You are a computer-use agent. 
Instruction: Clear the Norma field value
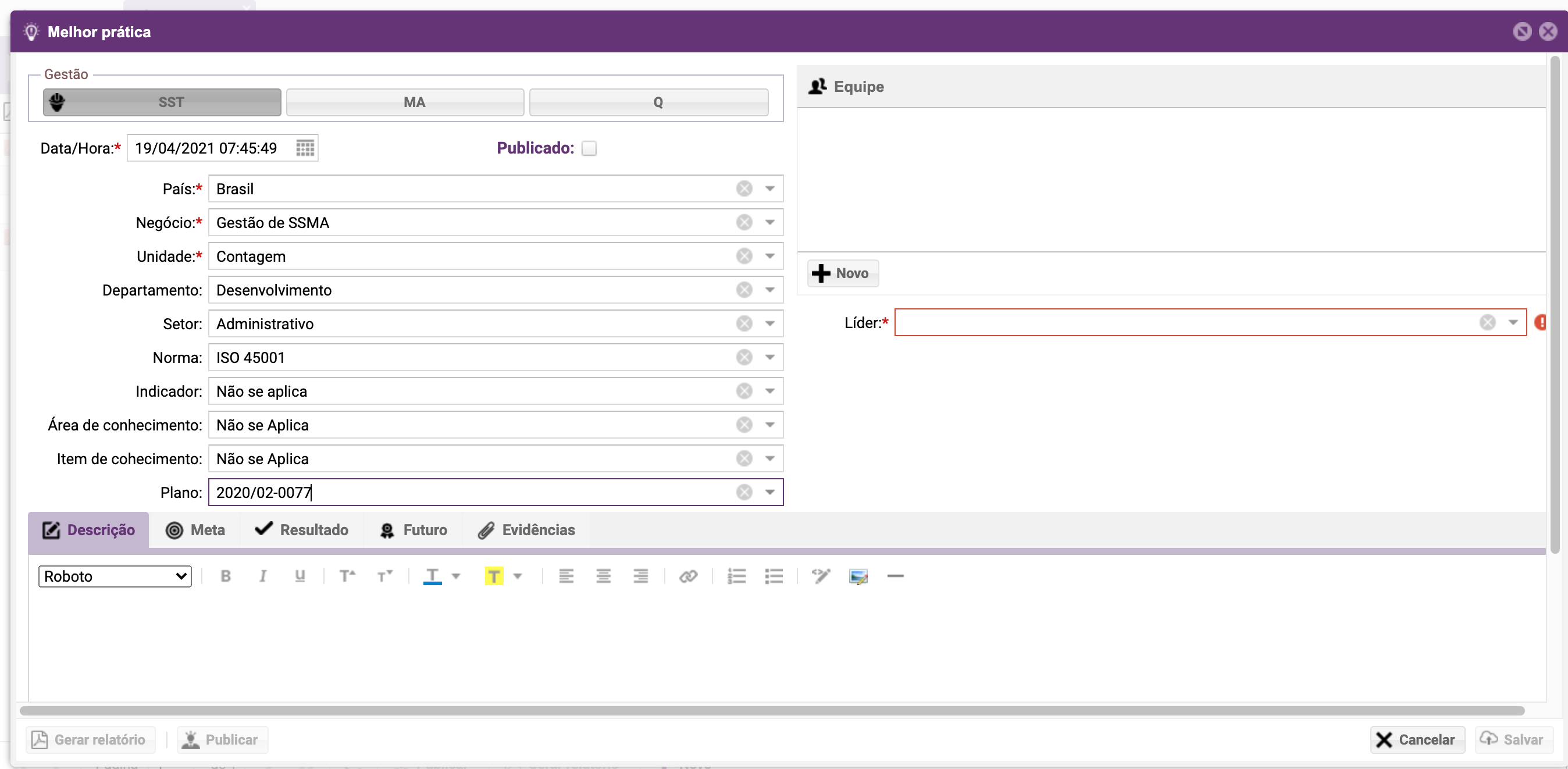pos(744,357)
